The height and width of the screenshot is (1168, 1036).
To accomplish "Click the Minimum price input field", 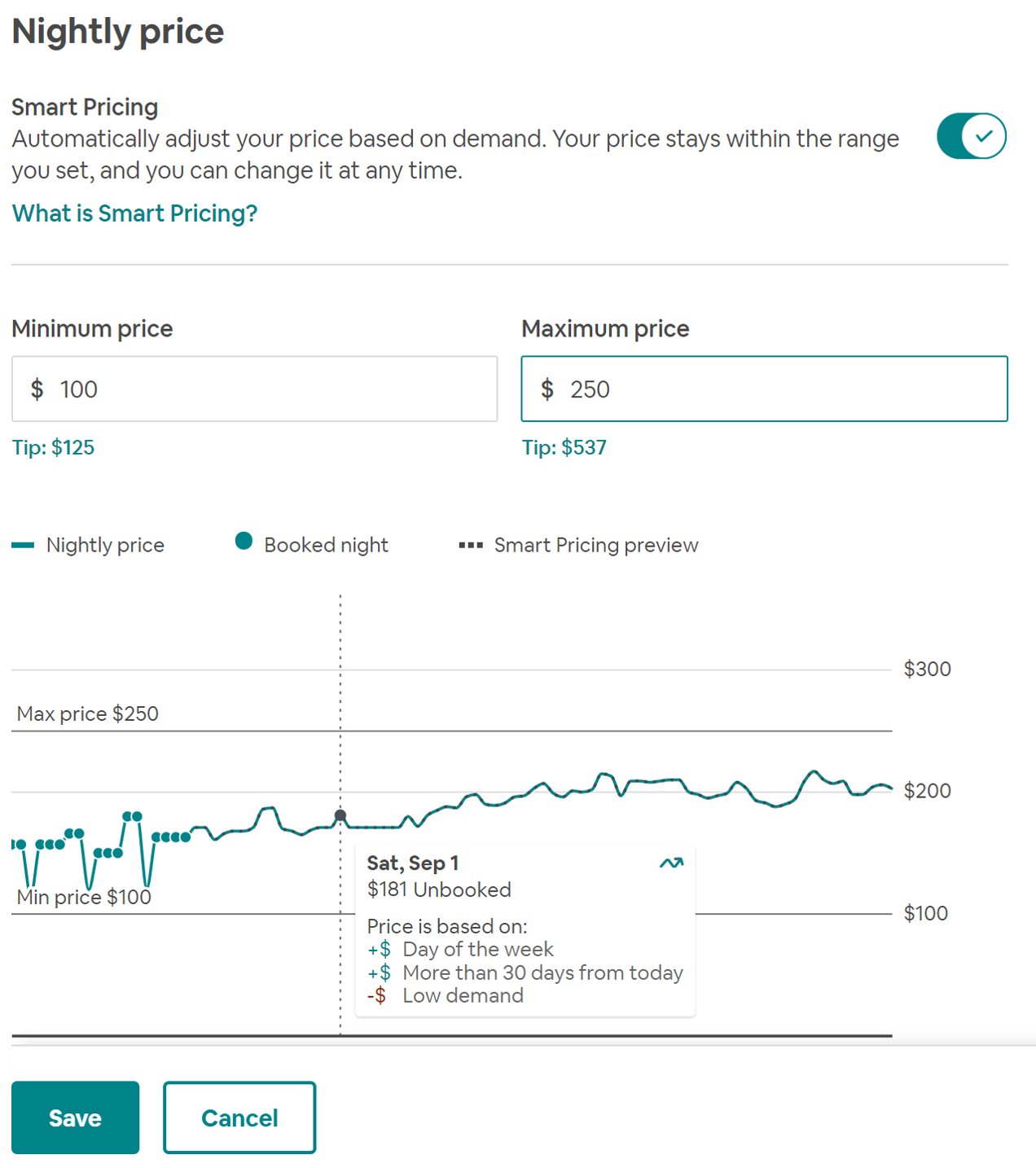I will [x=254, y=389].
